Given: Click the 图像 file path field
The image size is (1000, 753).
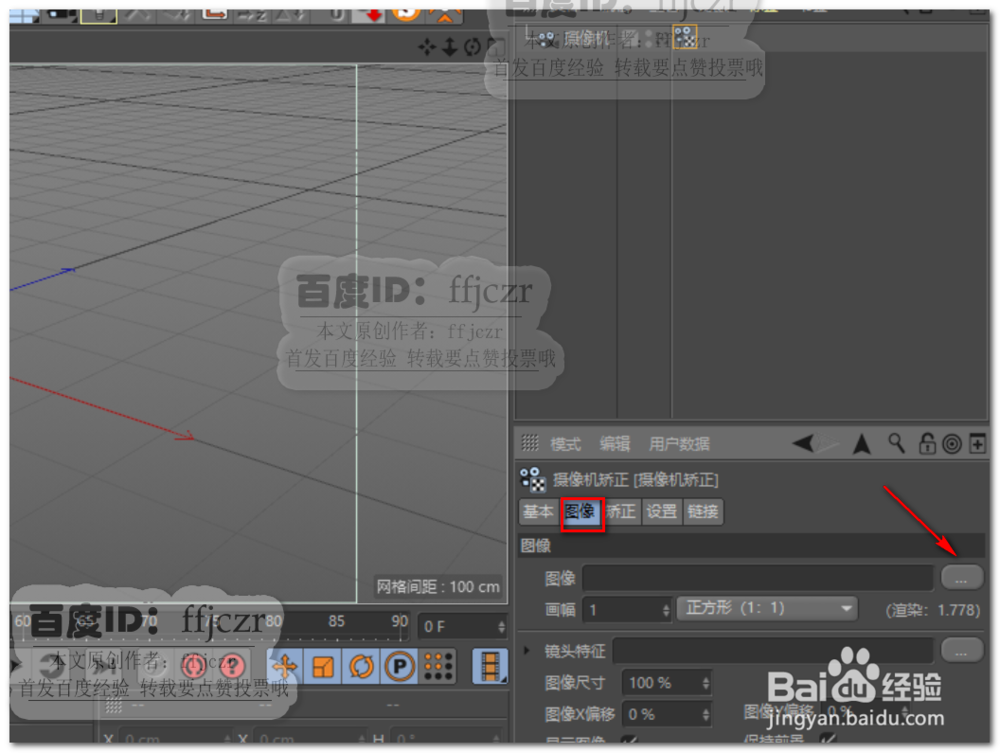Looking at the screenshot, I should click(x=758, y=578).
